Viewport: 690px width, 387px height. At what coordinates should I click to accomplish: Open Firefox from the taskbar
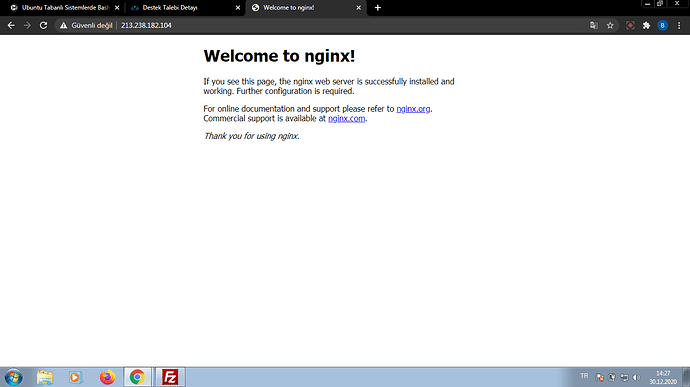(107, 377)
